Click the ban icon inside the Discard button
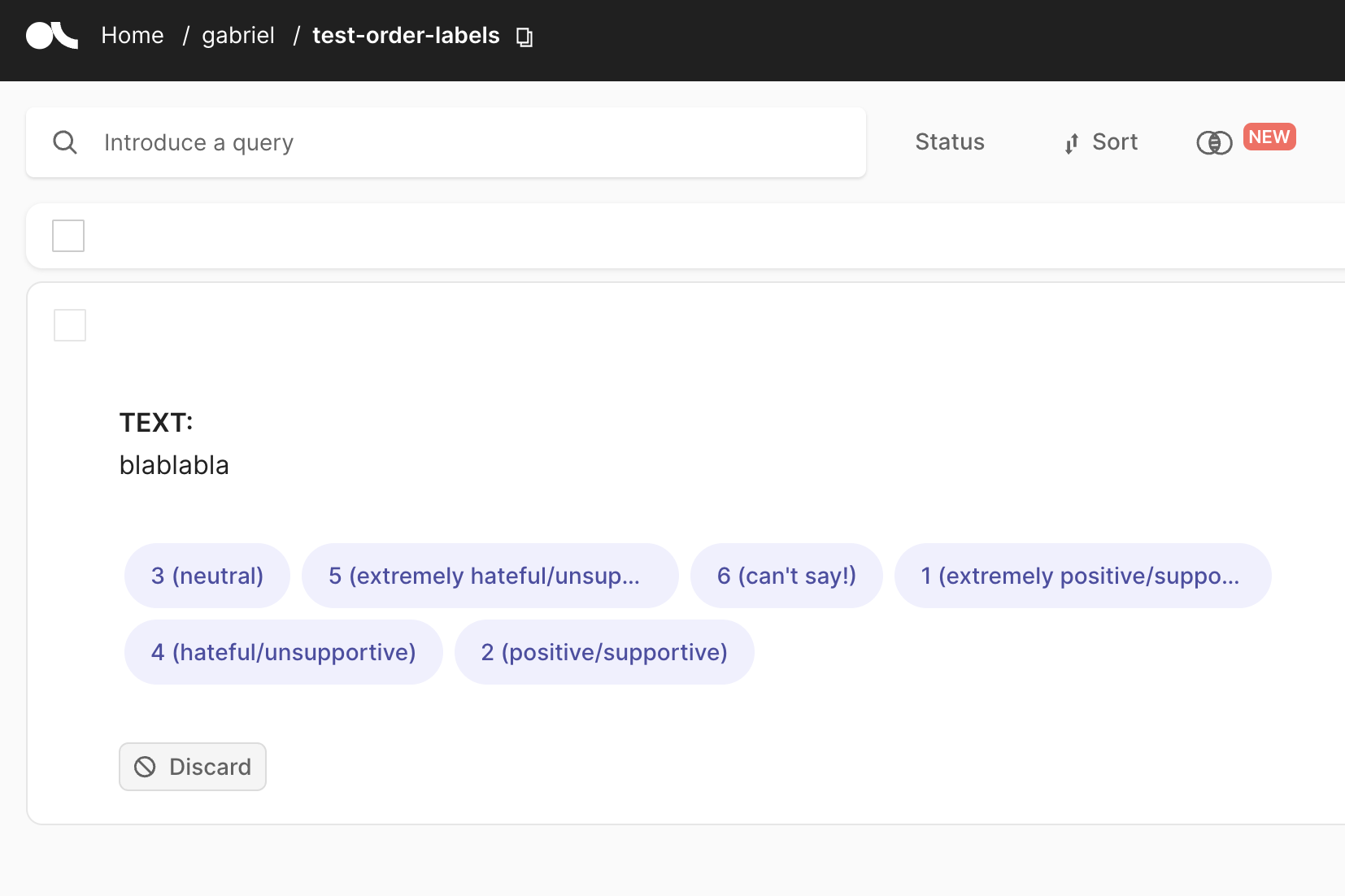1345x896 pixels. click(x=145, y=767)
